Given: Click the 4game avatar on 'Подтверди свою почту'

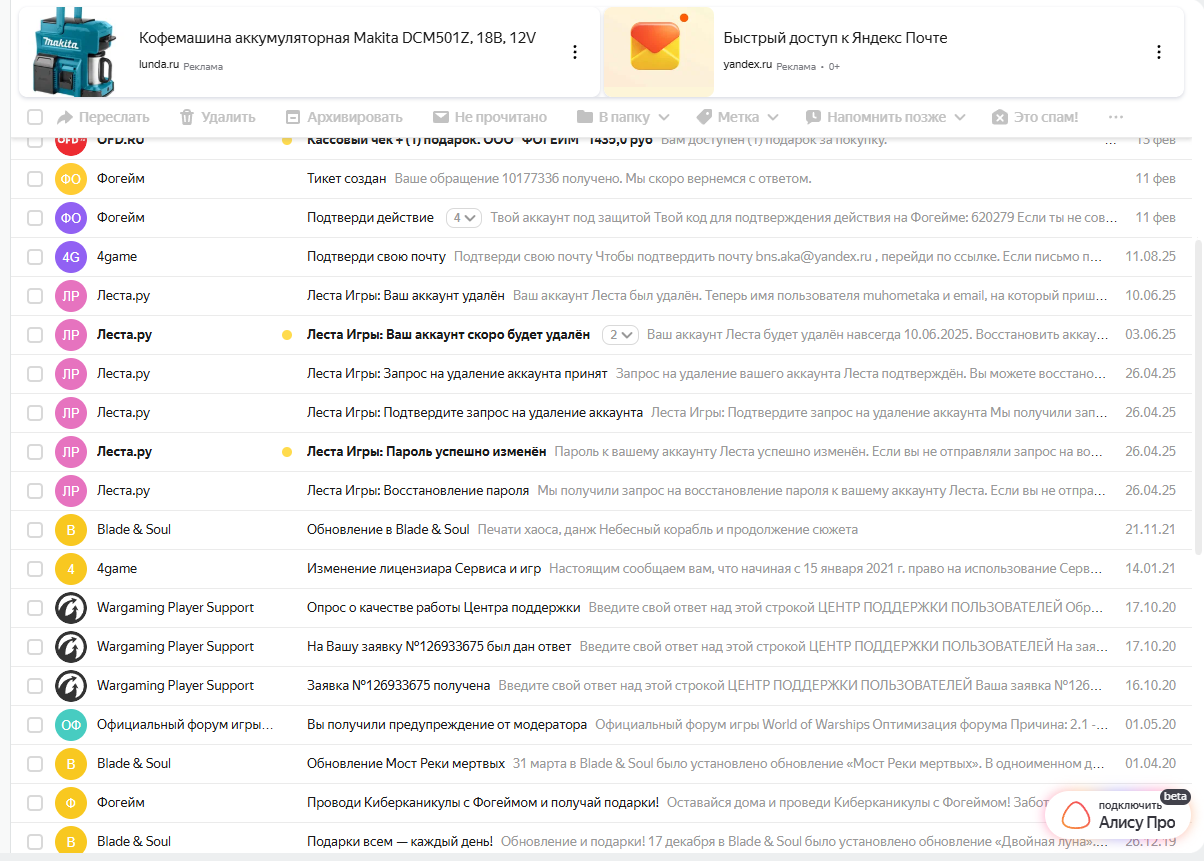Looking at the screenshot, I should [71, 257].
